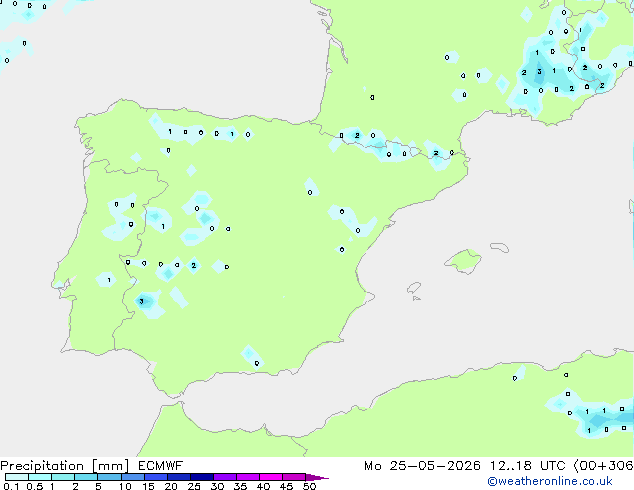Select the 10–15 mm legend swatch
634x490 pixels.
132,477
